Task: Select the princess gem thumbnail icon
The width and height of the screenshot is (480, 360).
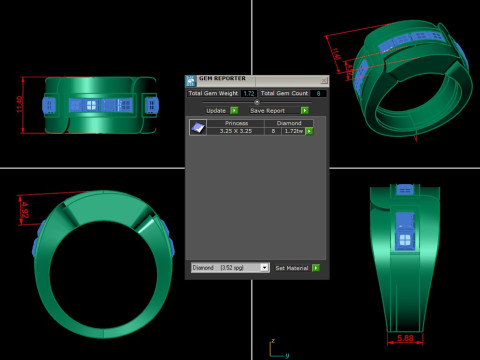Action: [x=198, y=127]
